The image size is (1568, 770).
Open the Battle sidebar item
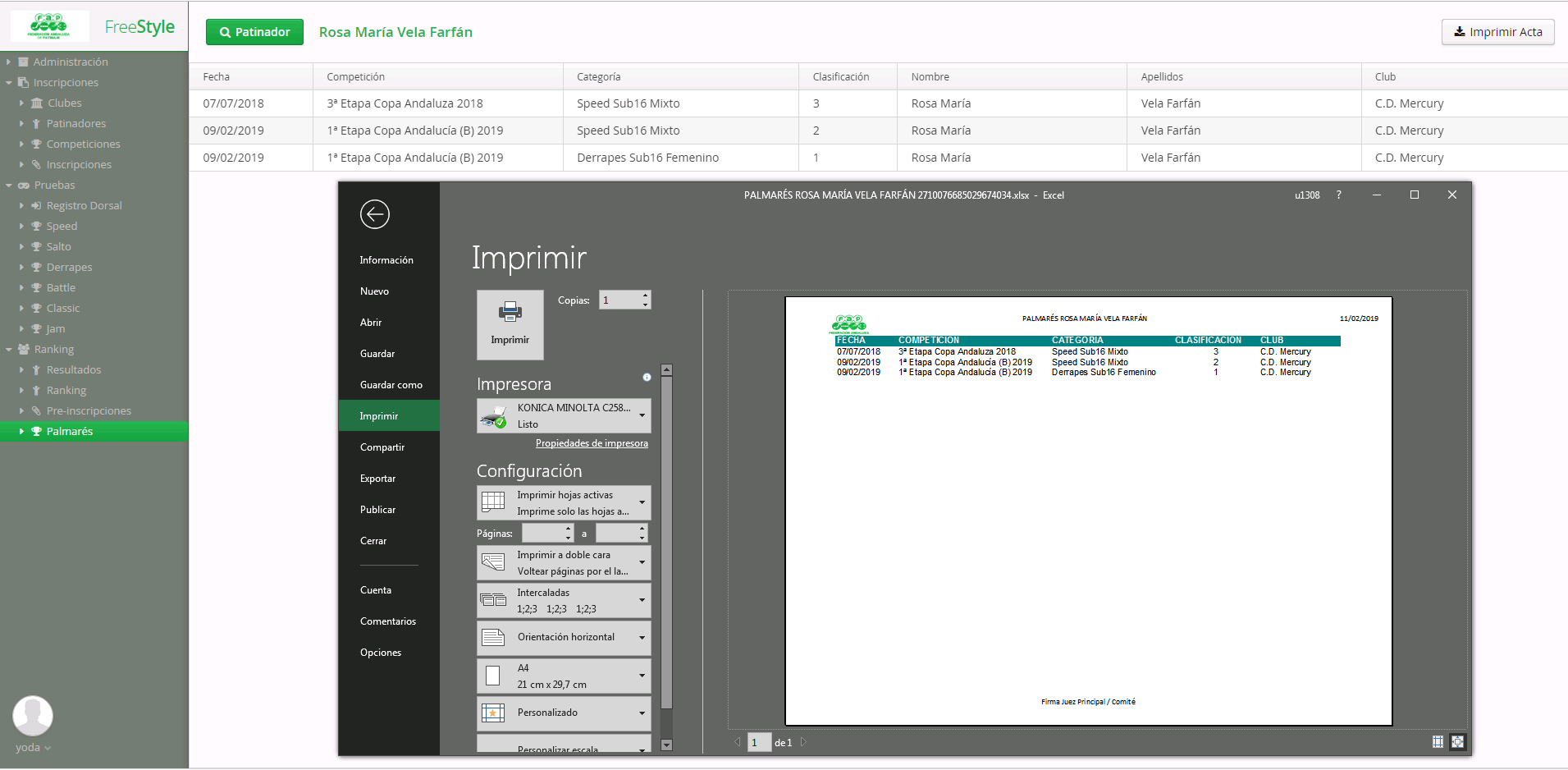point(61,288)
